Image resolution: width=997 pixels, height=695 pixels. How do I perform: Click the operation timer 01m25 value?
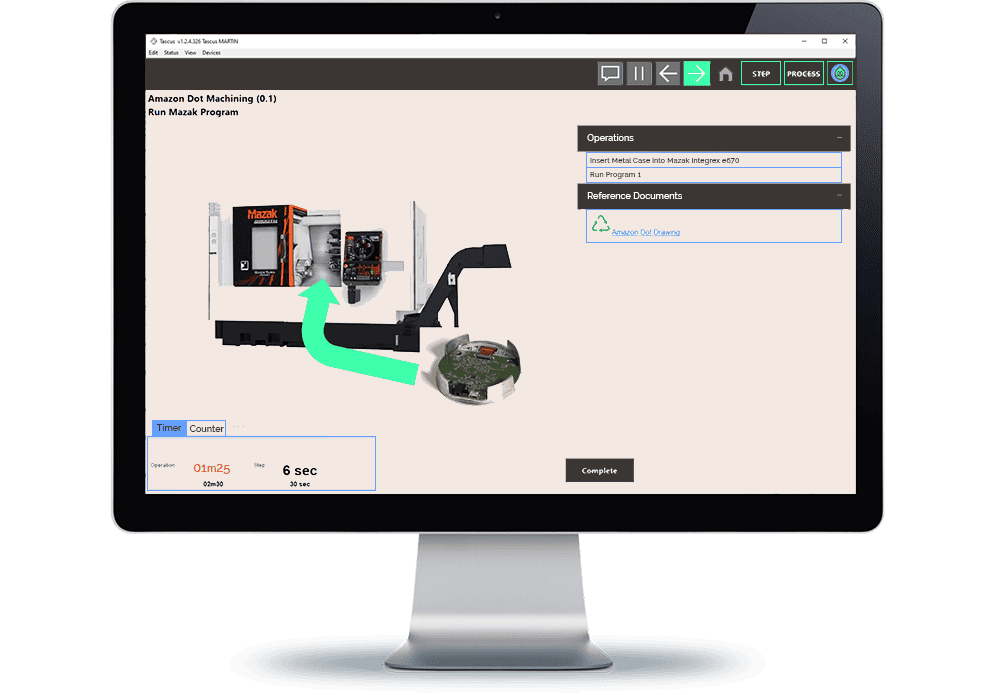pos(212,468)
